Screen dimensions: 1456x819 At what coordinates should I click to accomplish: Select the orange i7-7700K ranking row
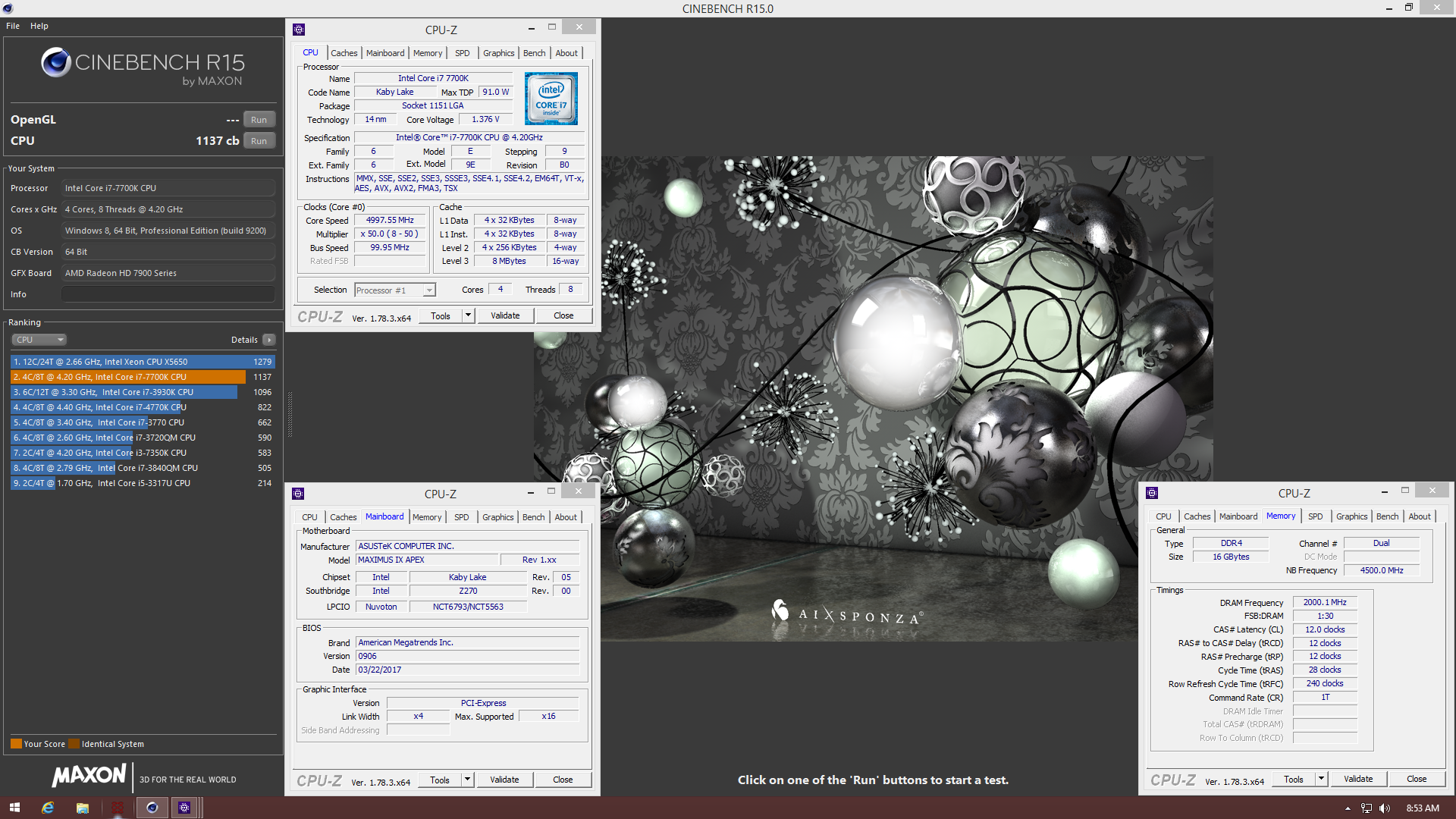click(x=143, y=377)
